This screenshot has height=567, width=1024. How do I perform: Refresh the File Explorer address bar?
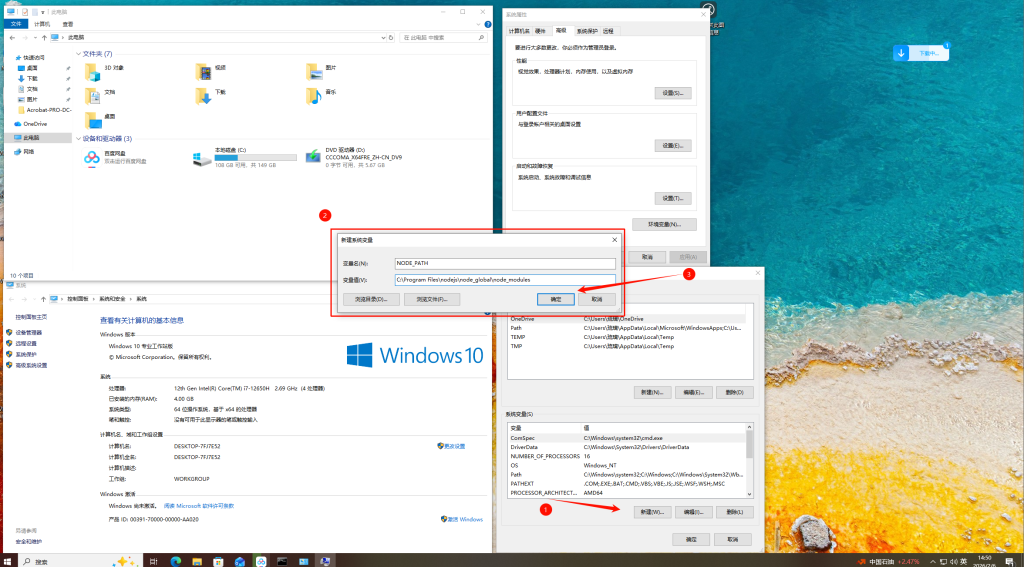tap(391, 38)
